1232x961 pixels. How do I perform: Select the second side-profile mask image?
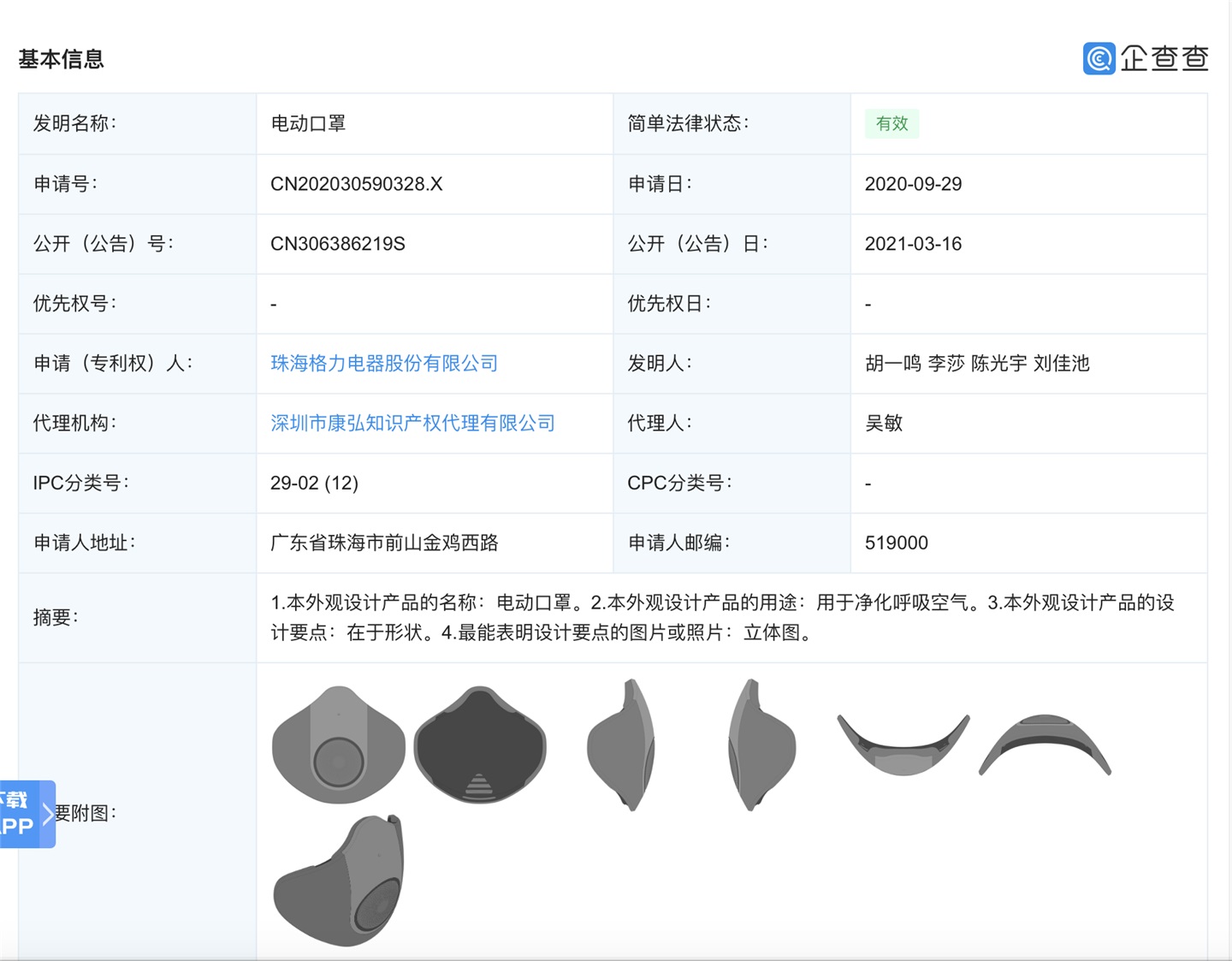[761, 745]
